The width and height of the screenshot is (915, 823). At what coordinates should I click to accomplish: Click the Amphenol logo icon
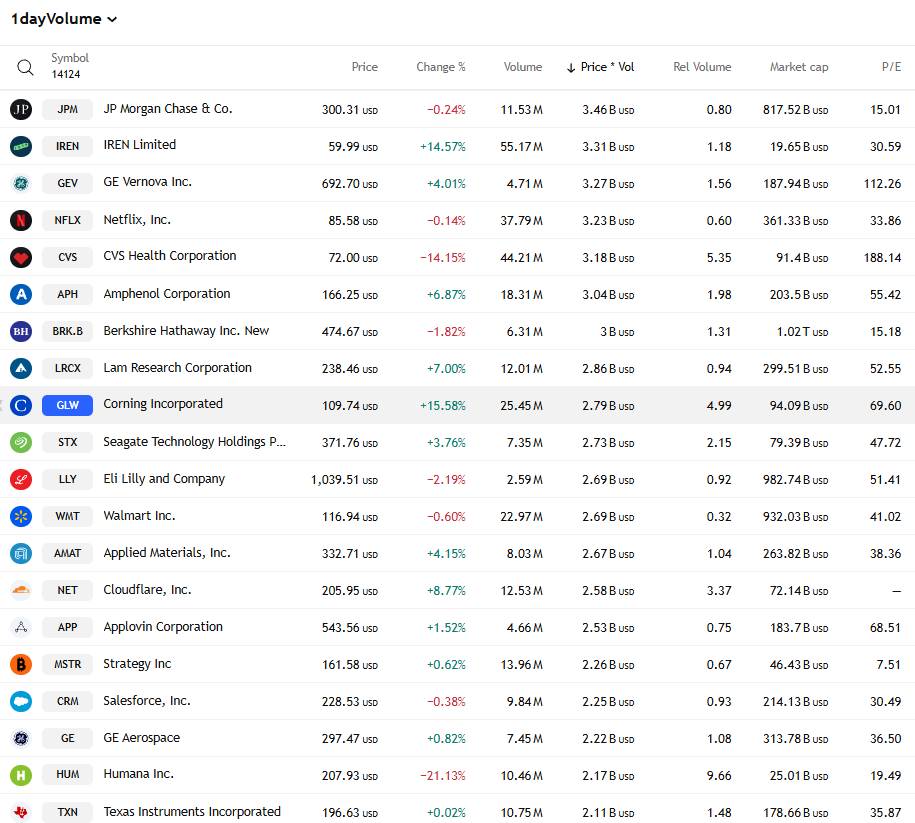(21, 294)
